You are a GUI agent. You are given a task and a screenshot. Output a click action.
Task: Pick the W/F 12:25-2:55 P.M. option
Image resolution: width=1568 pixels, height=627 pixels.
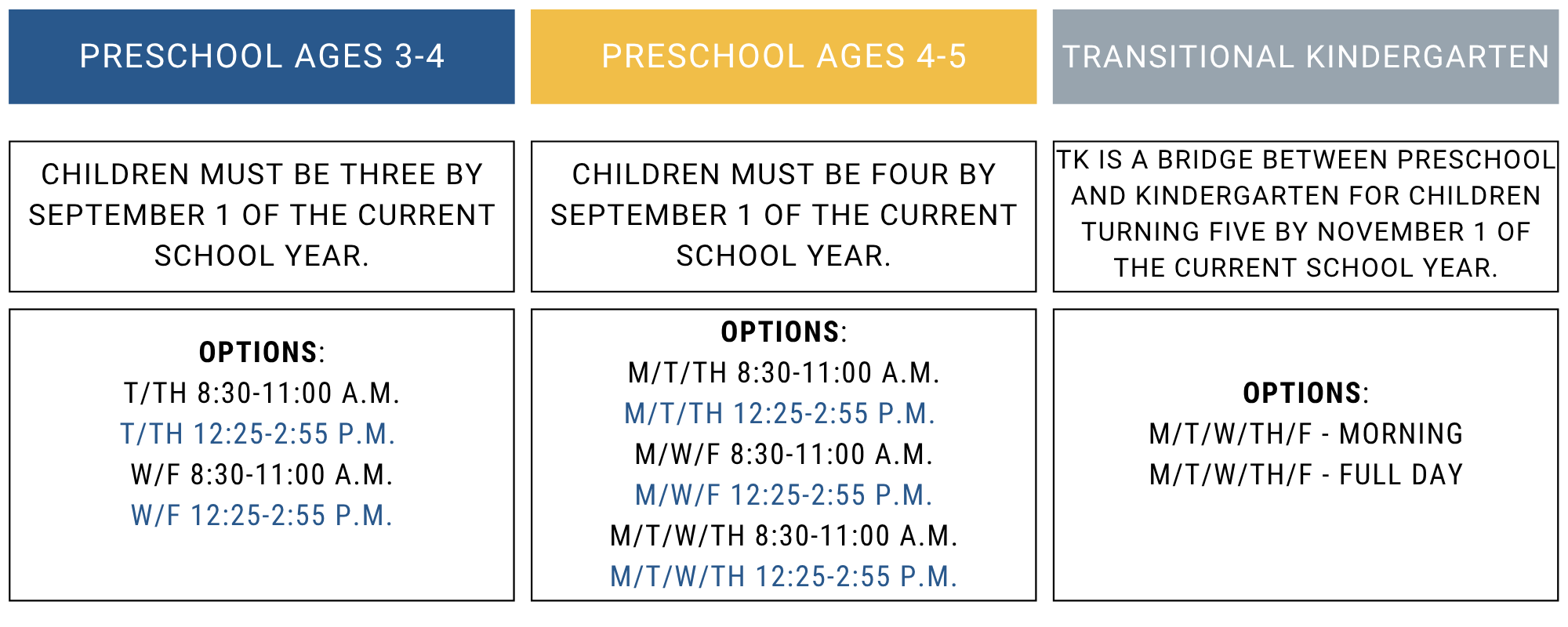pos(261,516)
